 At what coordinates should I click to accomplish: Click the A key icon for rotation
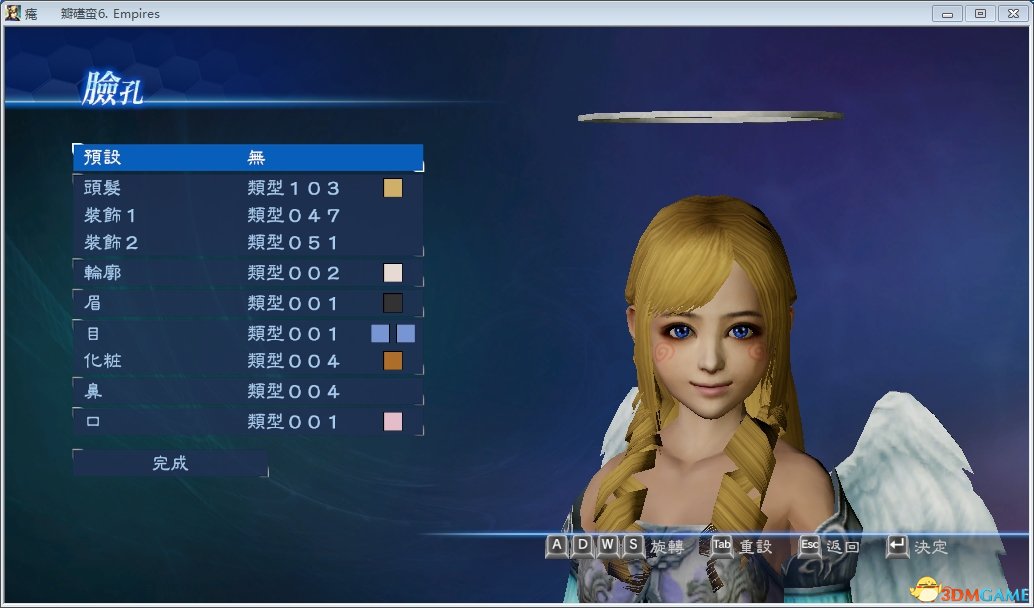(557, 545)
